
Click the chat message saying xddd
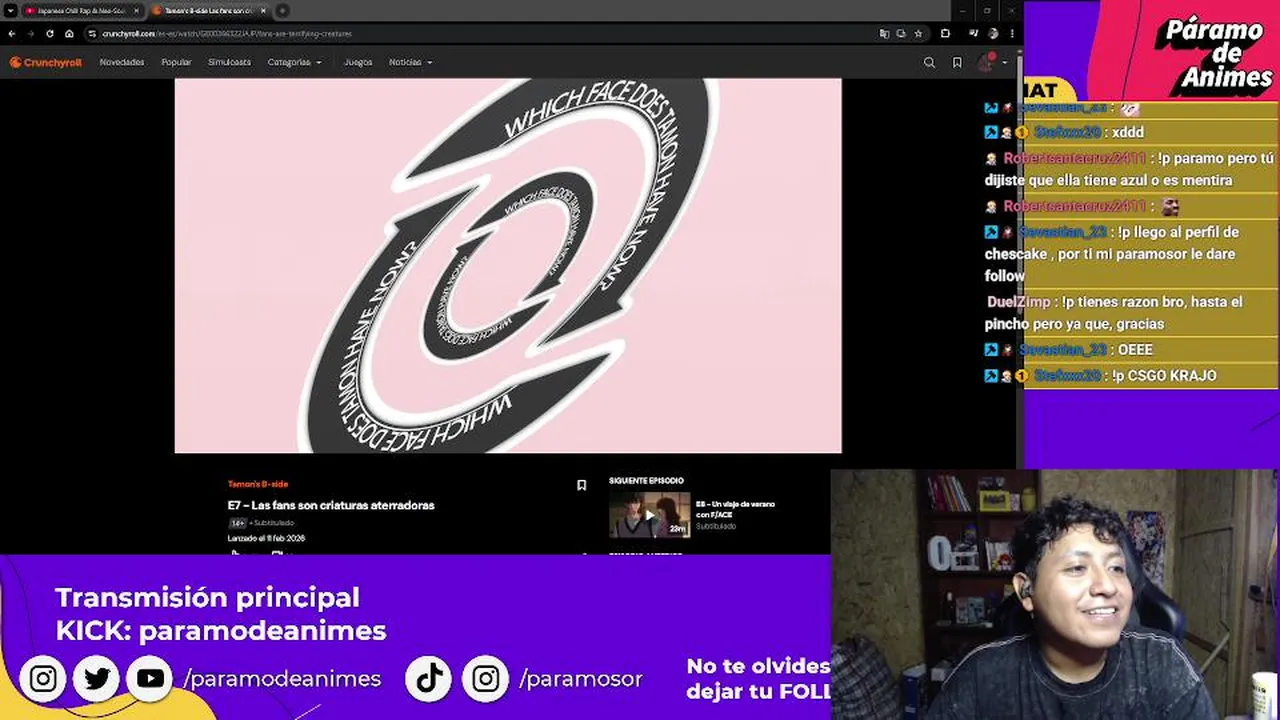tap(1127, 132)
